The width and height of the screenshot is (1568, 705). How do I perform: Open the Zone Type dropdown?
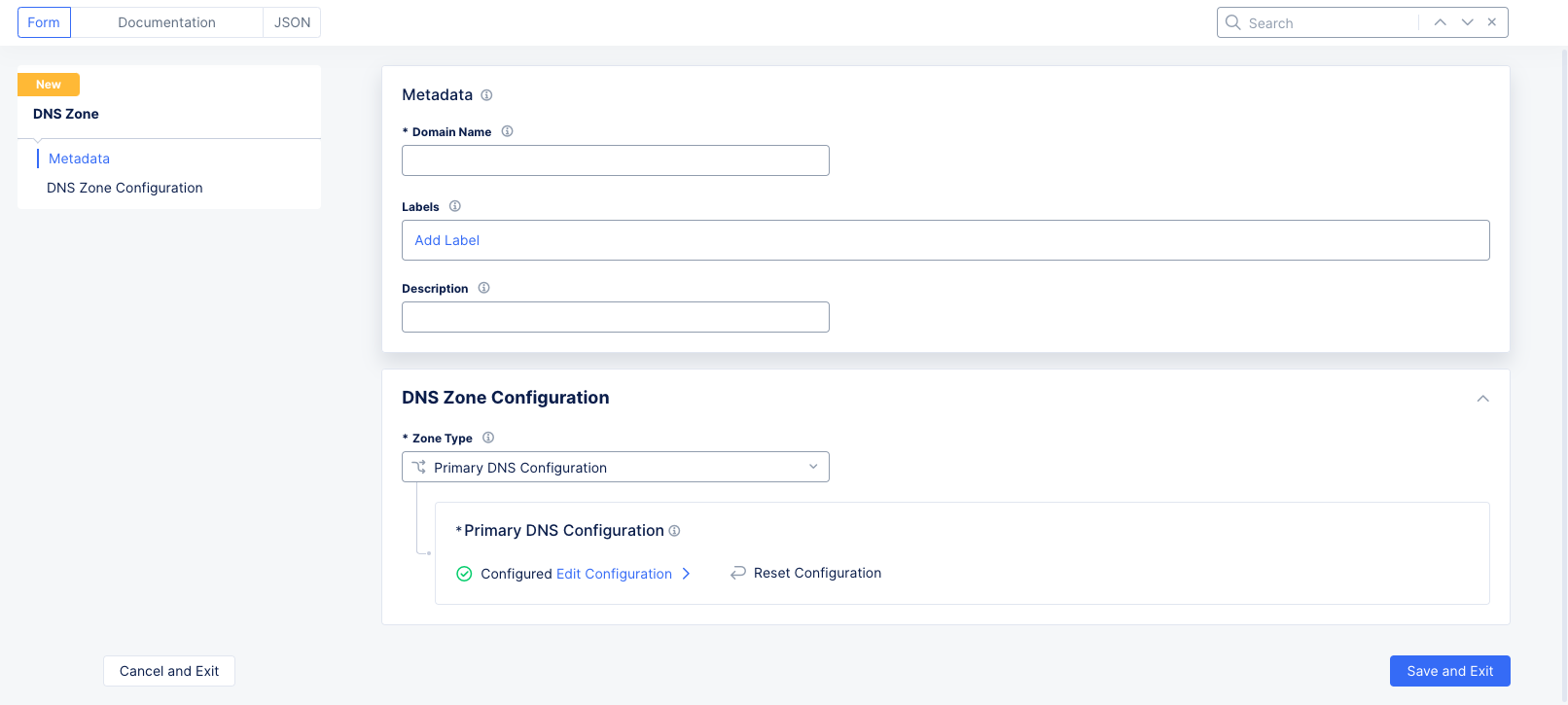[615, 467]
